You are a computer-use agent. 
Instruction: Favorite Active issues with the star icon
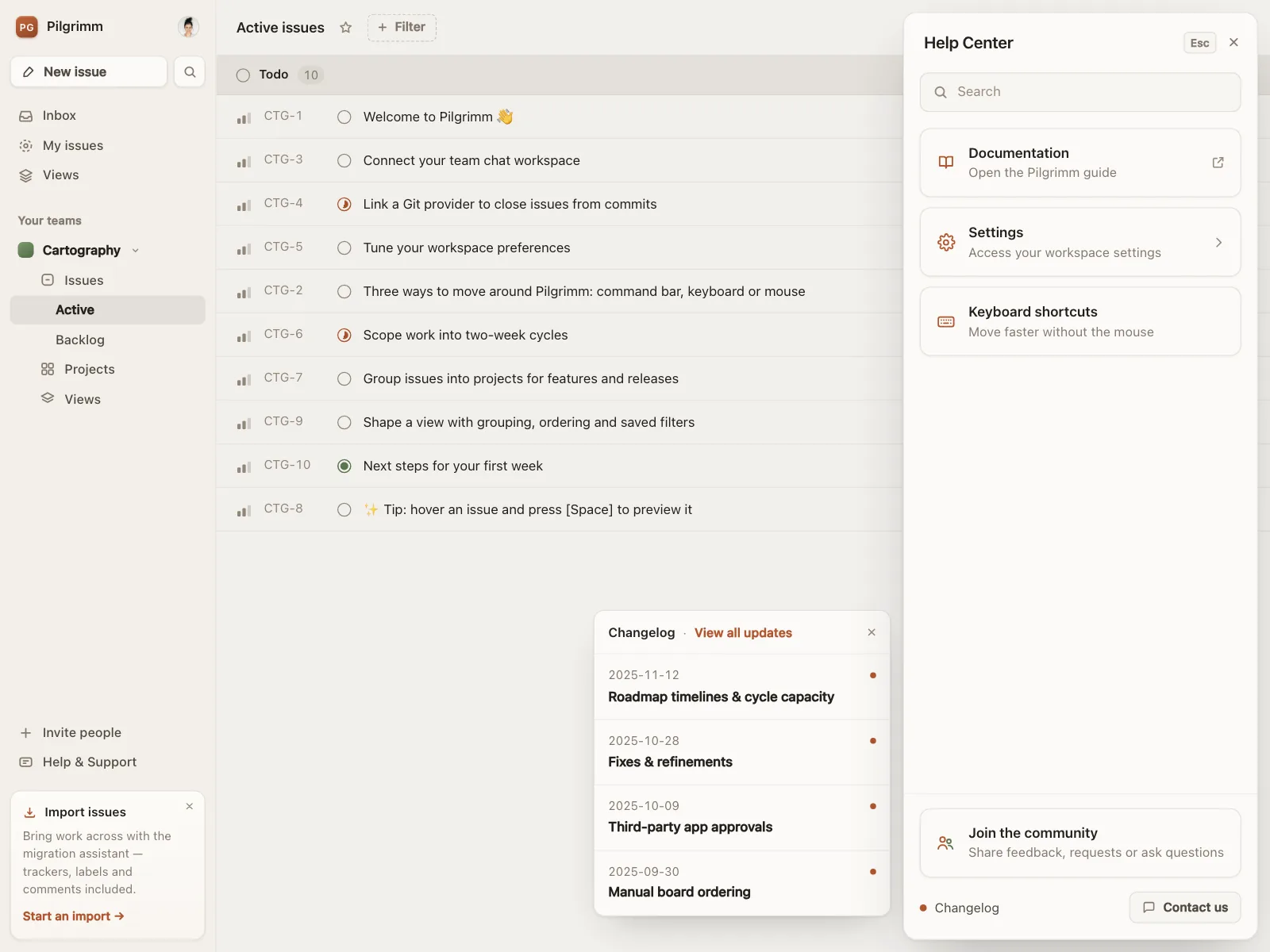(x=346, y=28)
